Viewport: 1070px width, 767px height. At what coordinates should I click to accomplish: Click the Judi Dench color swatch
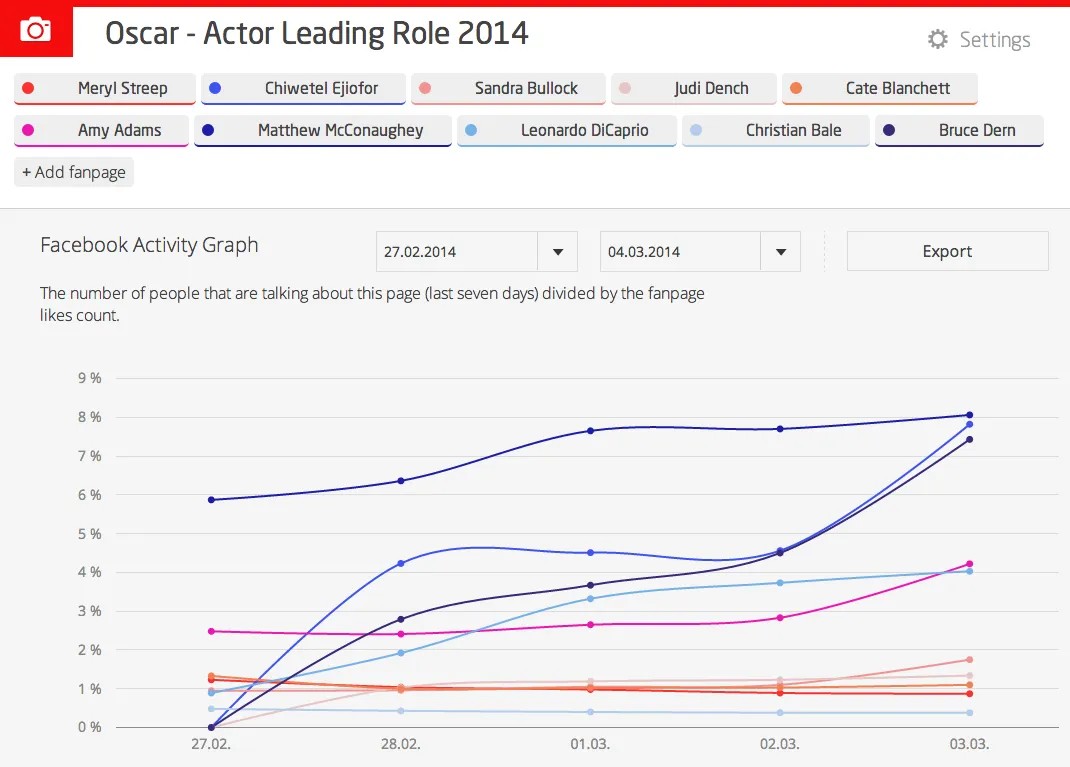click(x=626, y=88)
